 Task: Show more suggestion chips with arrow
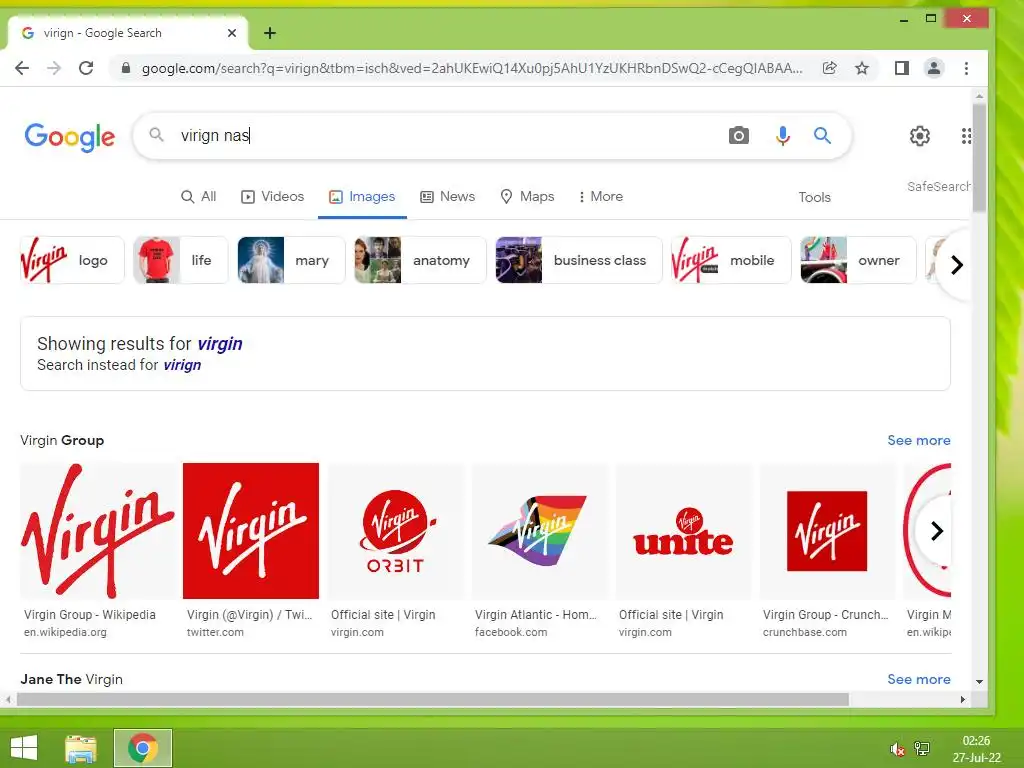(x=957, y=264)
